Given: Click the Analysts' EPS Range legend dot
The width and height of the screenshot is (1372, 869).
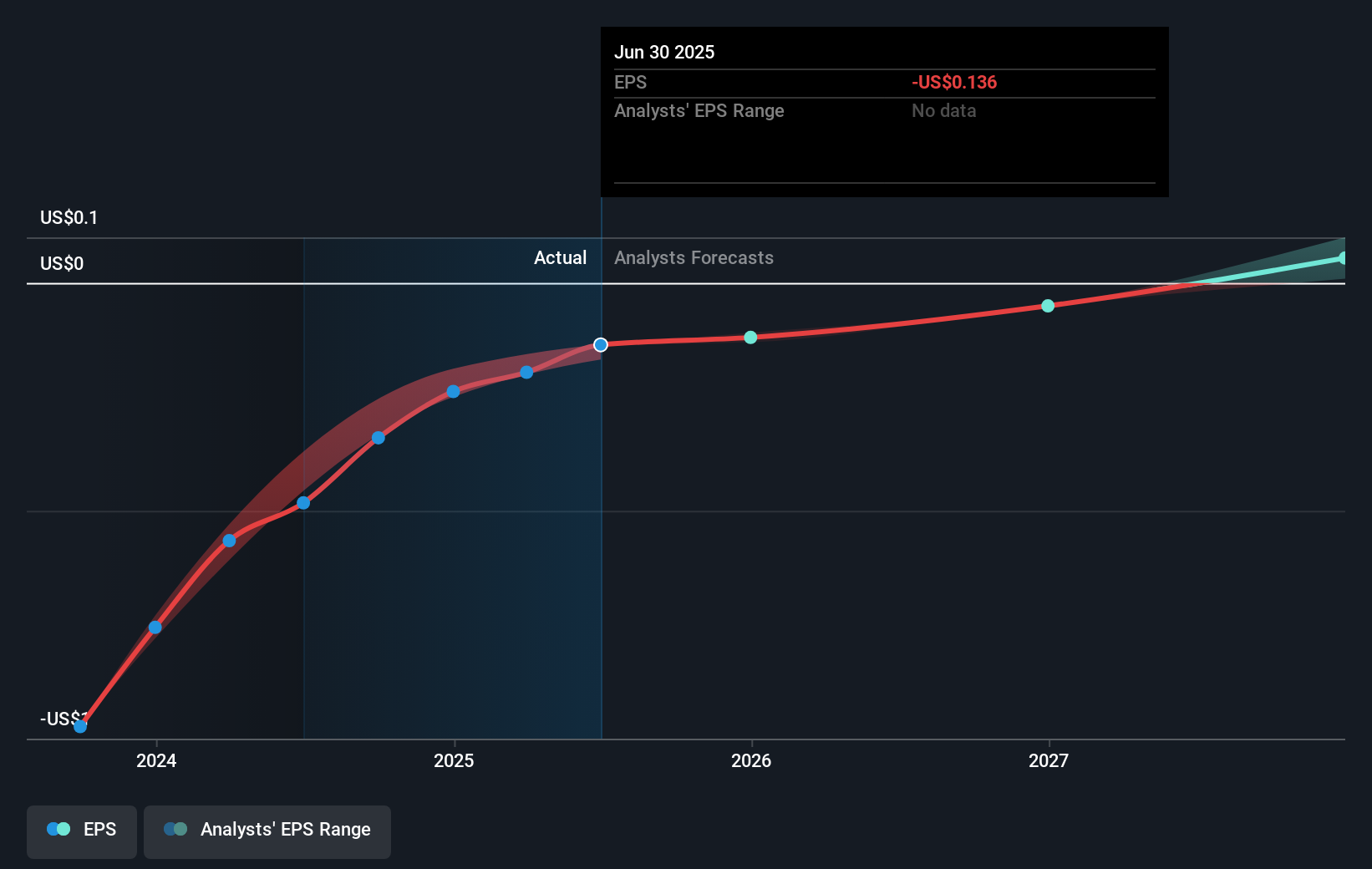Looking at the screenshot, I should [175, 828].
